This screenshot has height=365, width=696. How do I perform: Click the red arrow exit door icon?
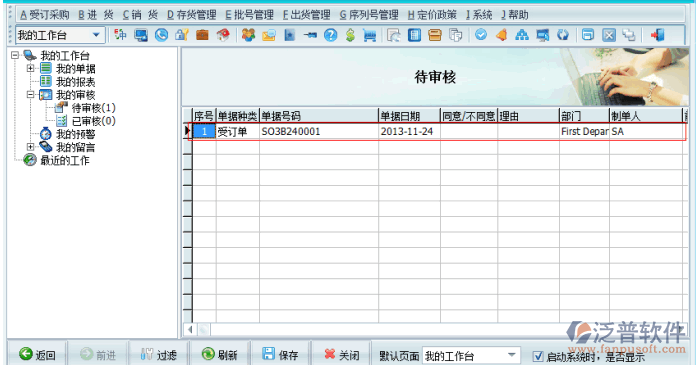click(x=657, y=35)
